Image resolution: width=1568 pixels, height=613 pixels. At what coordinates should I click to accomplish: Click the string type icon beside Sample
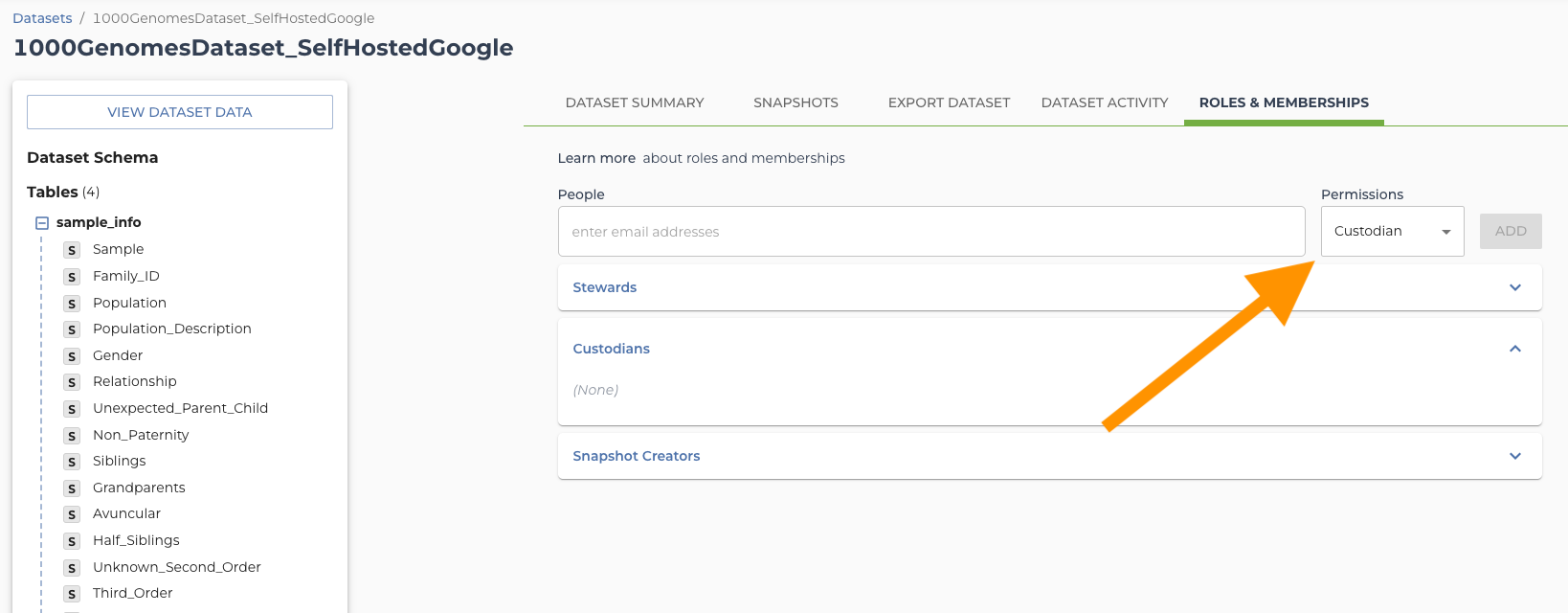click(x=72, y=250)
